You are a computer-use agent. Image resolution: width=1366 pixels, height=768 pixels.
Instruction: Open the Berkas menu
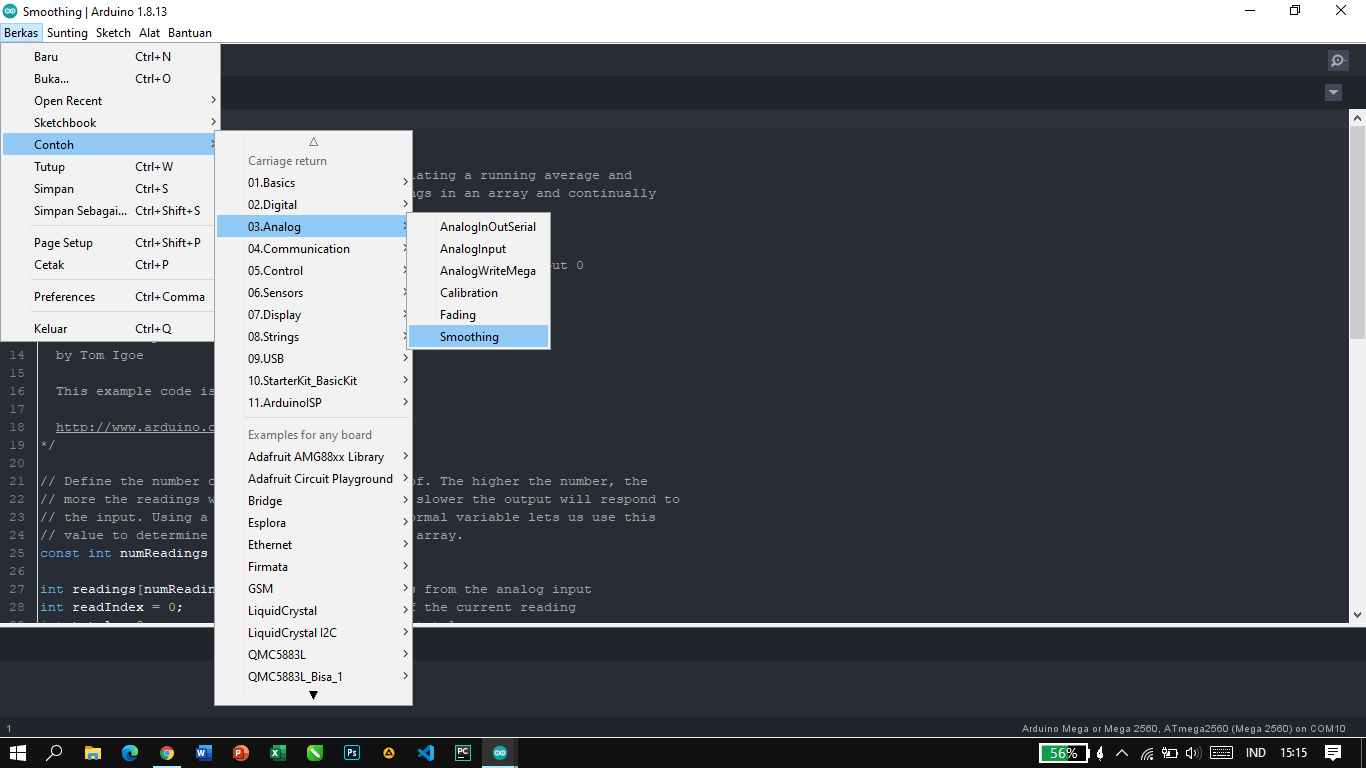20,32
